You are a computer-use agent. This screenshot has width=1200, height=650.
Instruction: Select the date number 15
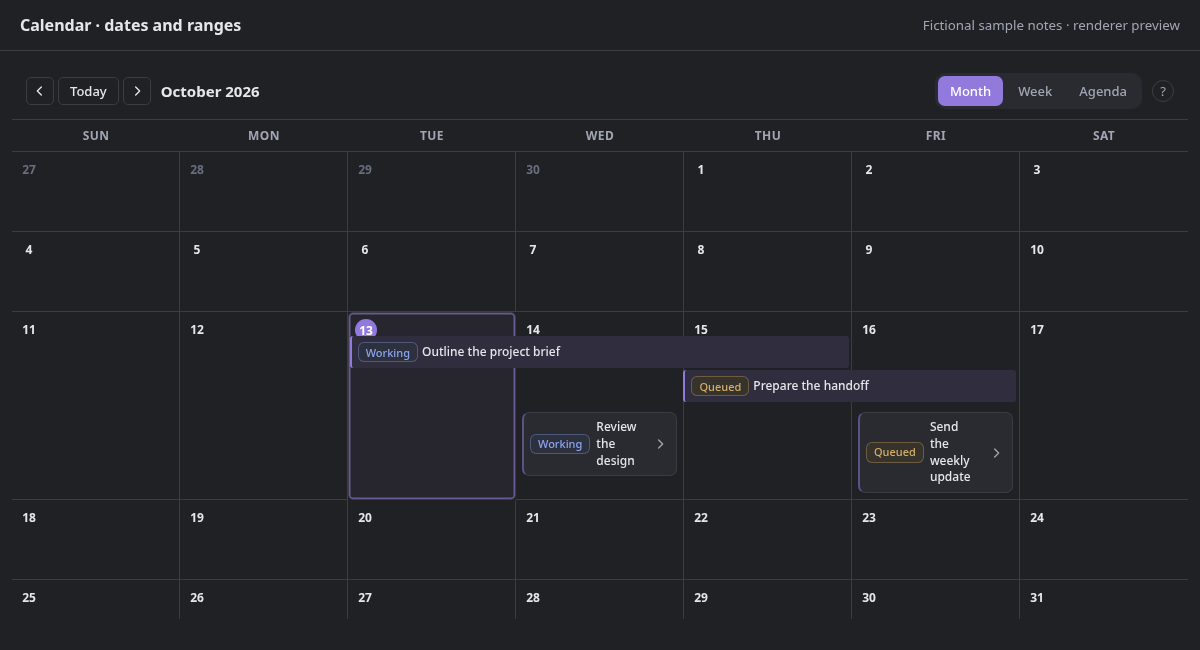point(701,330)
